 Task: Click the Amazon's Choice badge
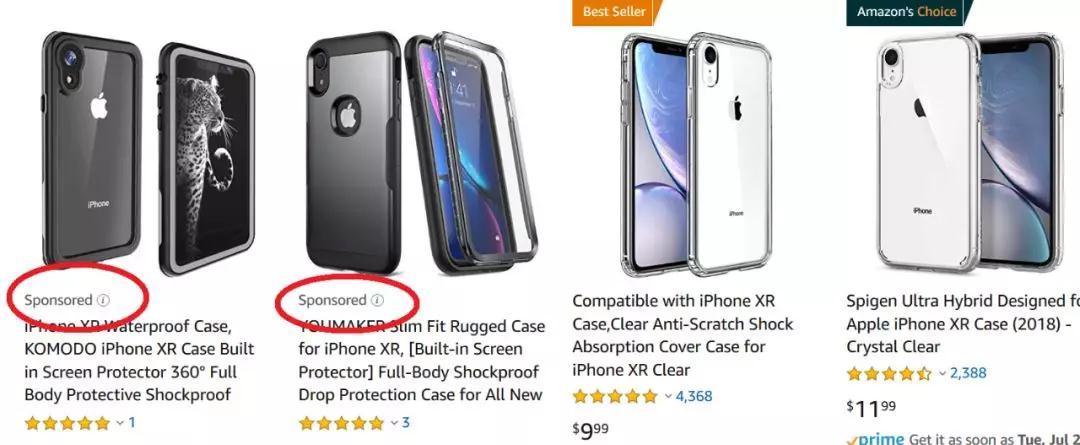coord(906,12)
